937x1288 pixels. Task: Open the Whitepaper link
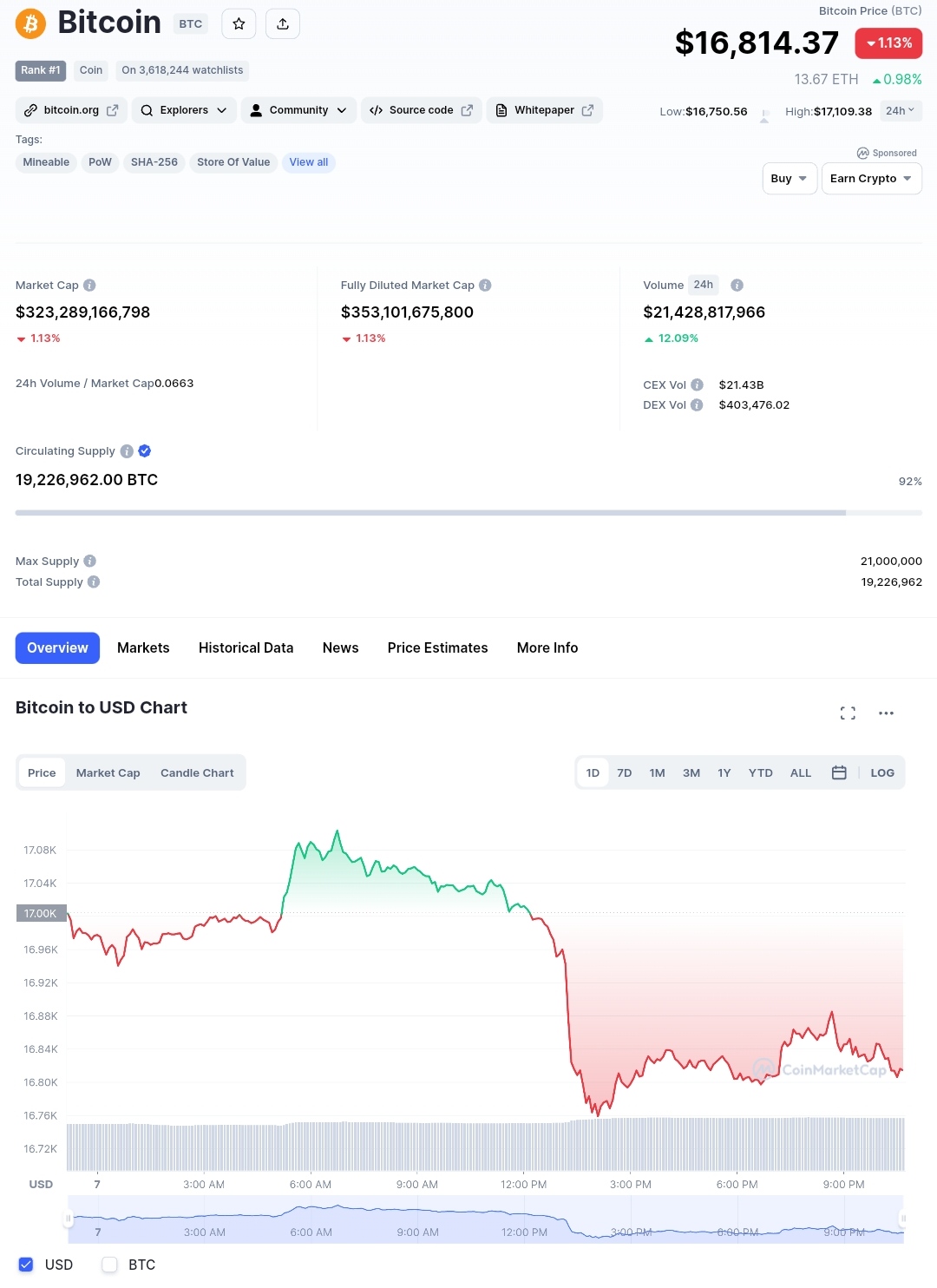(x=544, y=110)
